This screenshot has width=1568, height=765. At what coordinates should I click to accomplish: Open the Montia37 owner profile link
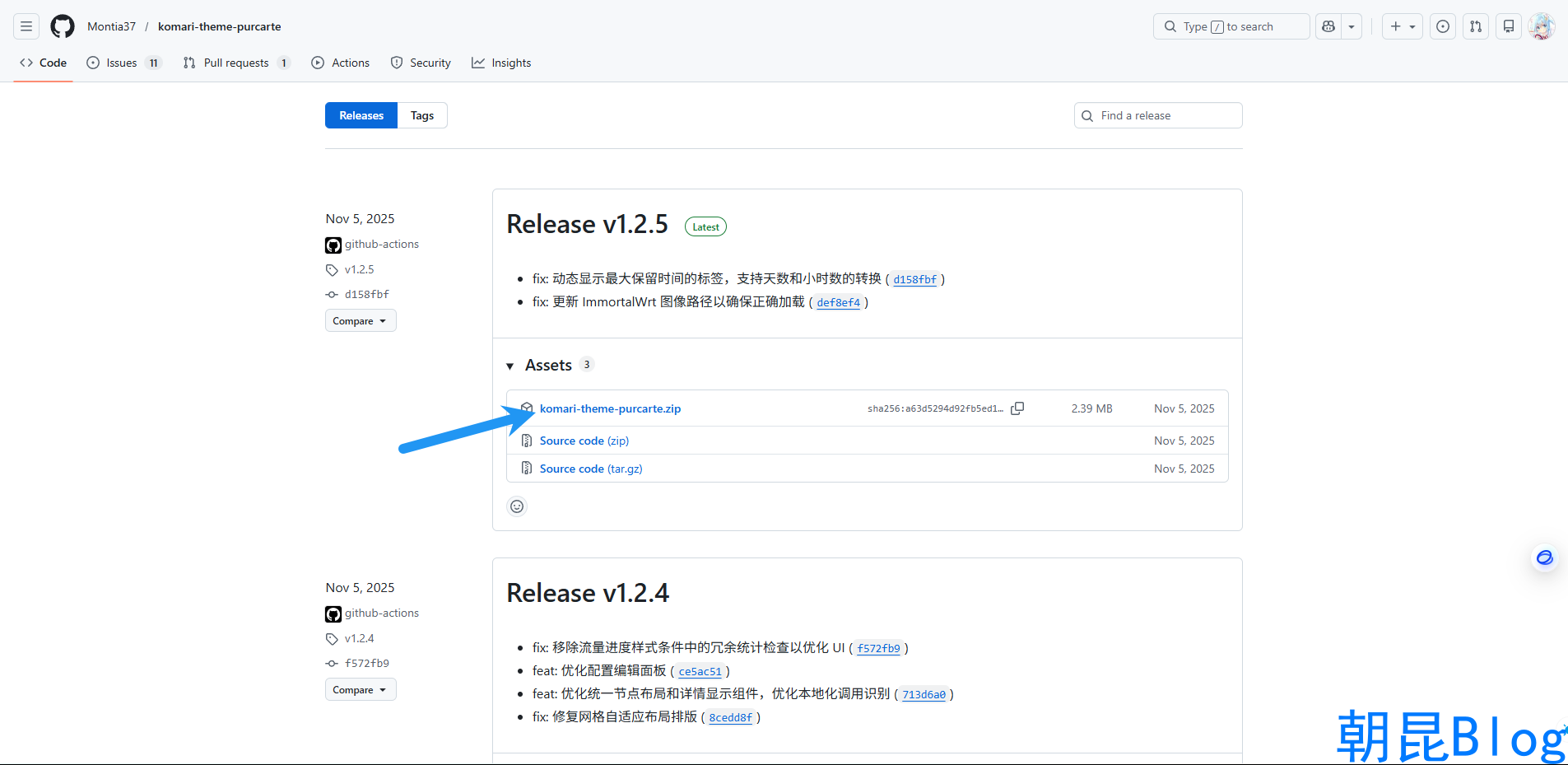(x=112, y=26)
